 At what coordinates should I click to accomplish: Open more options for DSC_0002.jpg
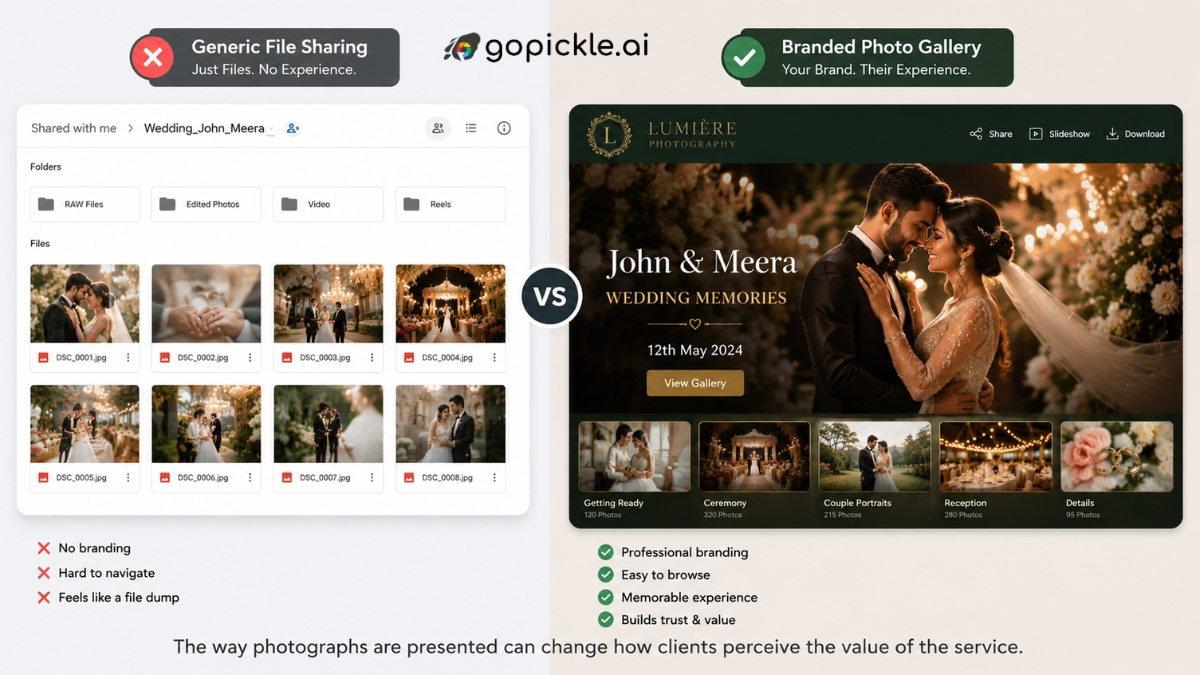(250, 358)
